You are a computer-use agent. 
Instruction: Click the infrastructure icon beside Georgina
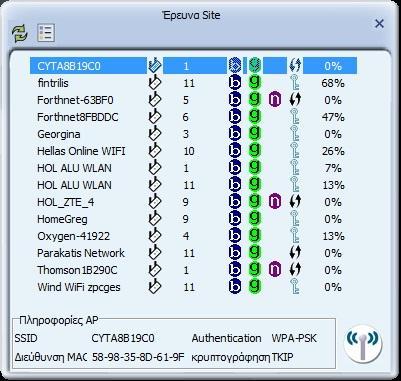[154, 134]
